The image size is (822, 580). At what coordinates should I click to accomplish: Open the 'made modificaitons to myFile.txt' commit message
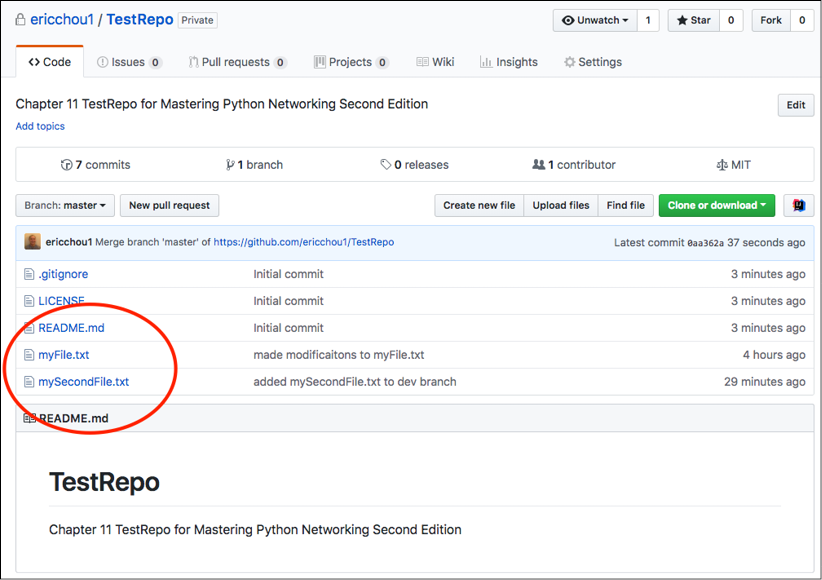[339, 355]
